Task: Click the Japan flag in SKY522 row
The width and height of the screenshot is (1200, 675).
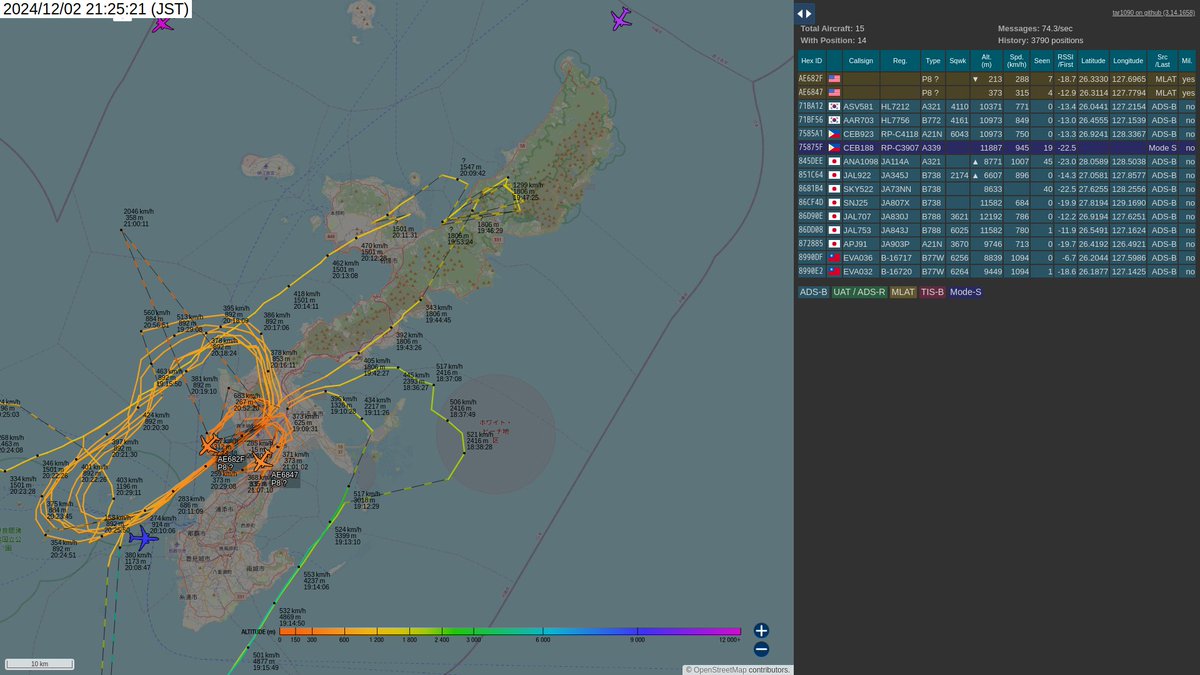Action: [x=834, y=188]
